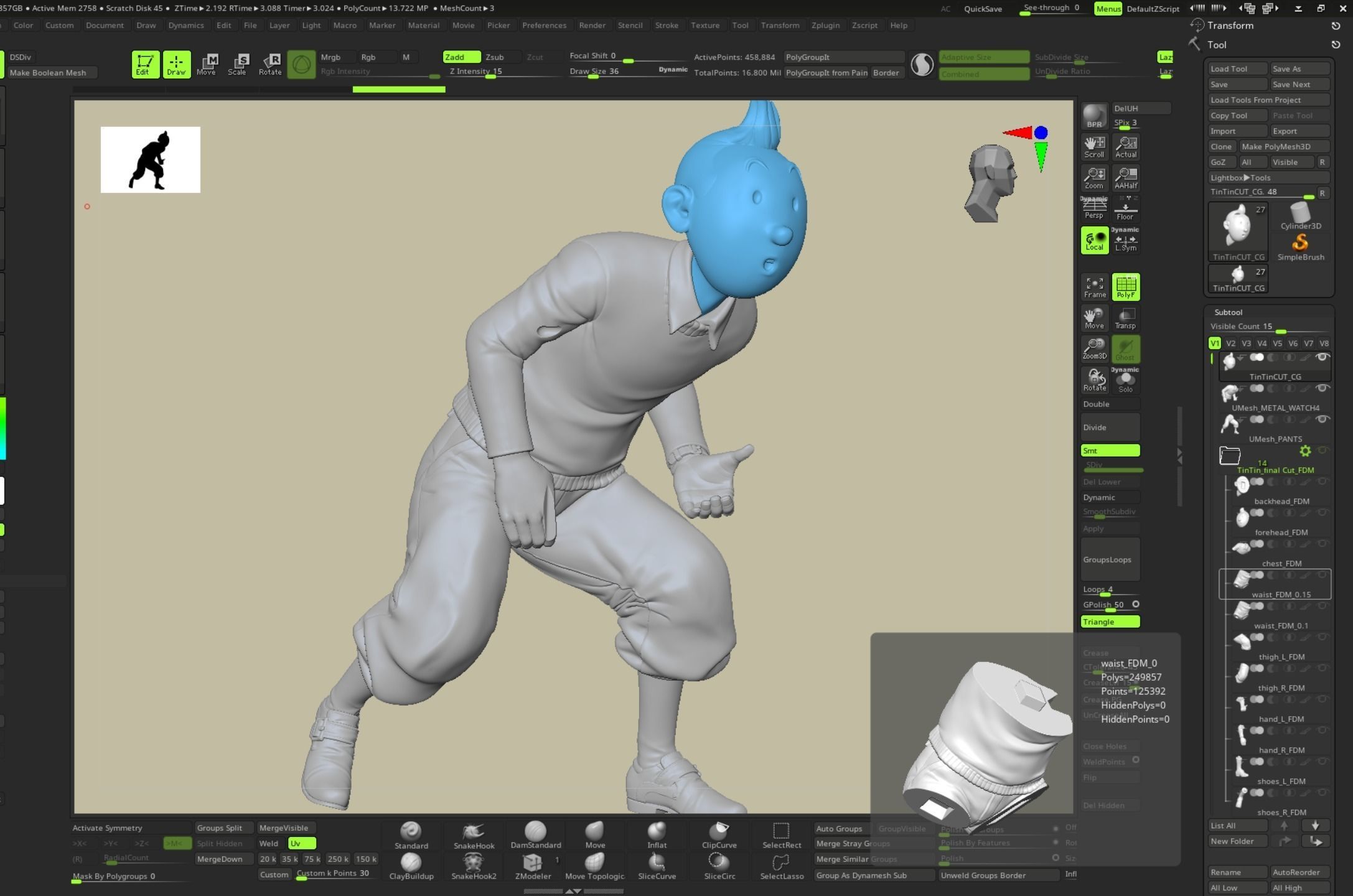Toggle Transp transparency mode
Screen dimensions: 1353x896
pyautogui.click(x=1125, y=318)
